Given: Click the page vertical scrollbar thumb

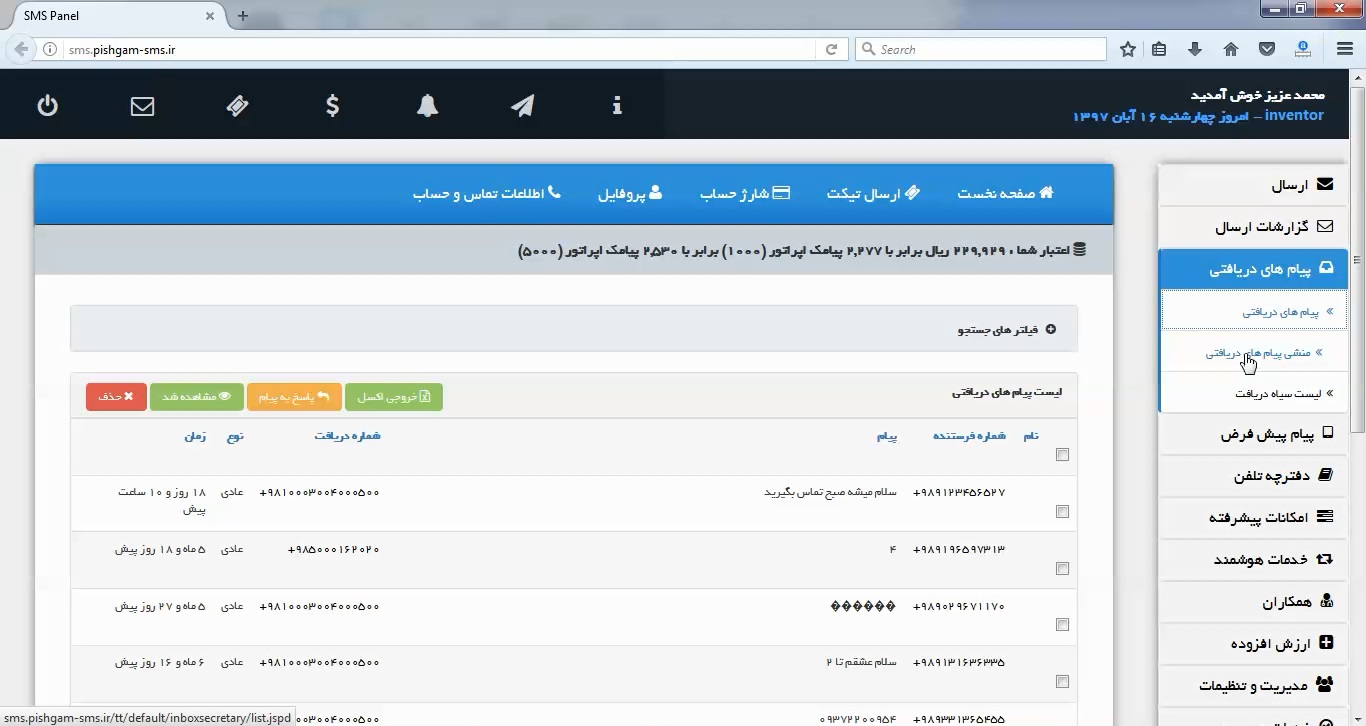Looking at the screenshot, I should pyautogui.click(x=1357, y=260).
